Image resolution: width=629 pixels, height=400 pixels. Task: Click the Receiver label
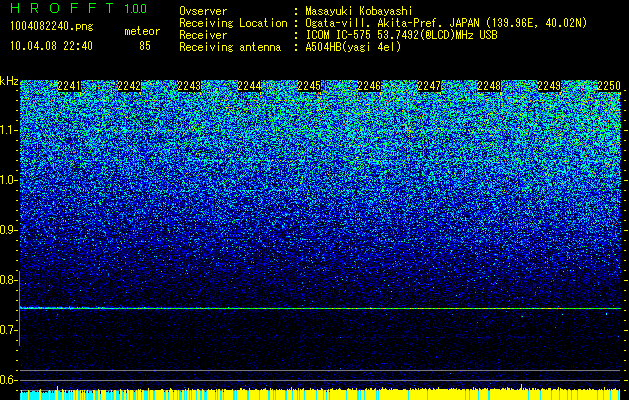(203, 35)
